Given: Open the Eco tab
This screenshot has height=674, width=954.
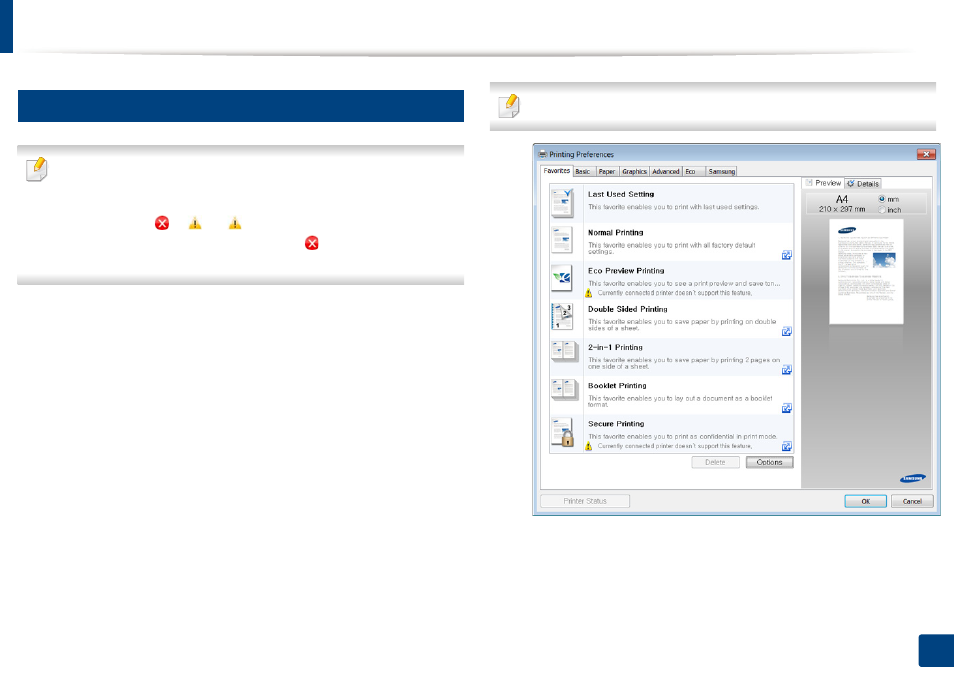Looking at the screenshot, I should (x=694, y=172).
